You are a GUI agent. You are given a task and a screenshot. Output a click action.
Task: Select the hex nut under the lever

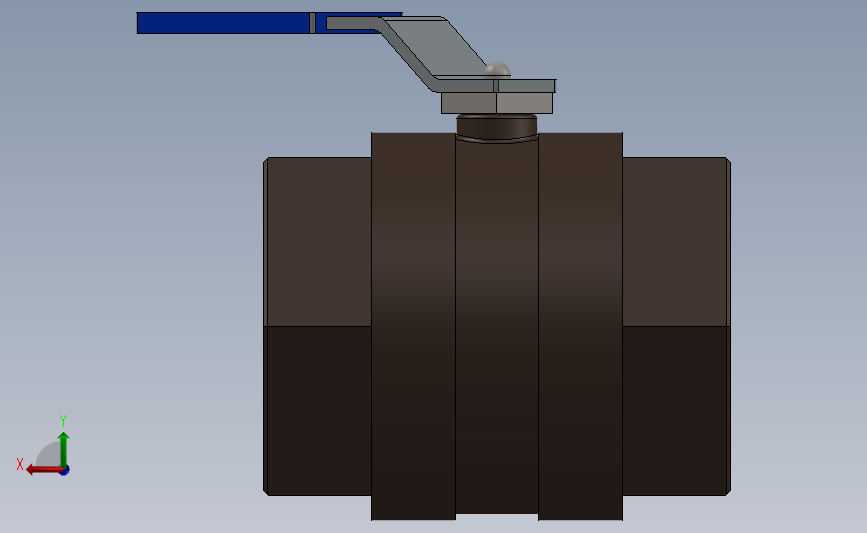click(x=497, y=103)
